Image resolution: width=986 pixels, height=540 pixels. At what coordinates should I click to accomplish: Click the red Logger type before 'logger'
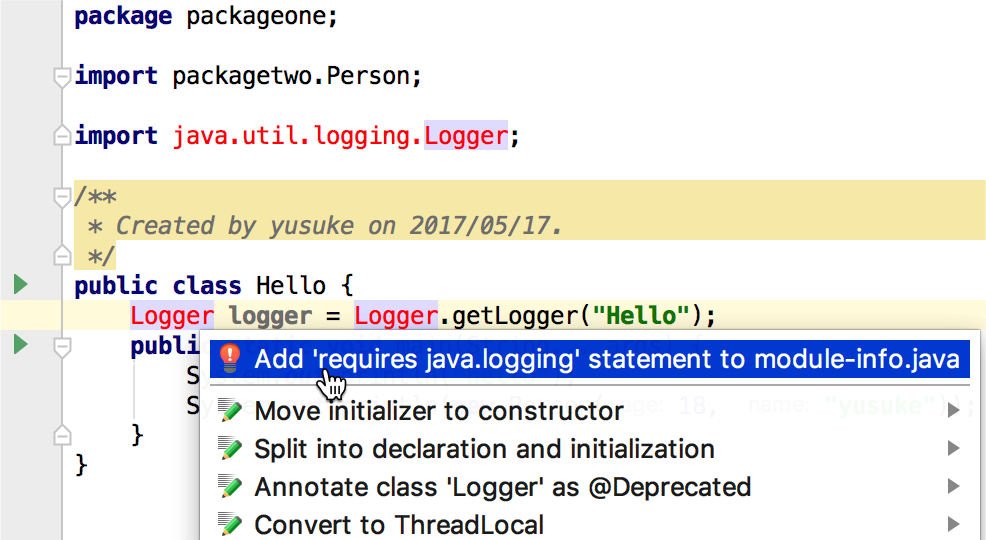pyautogui.click(x=172, y=315)
